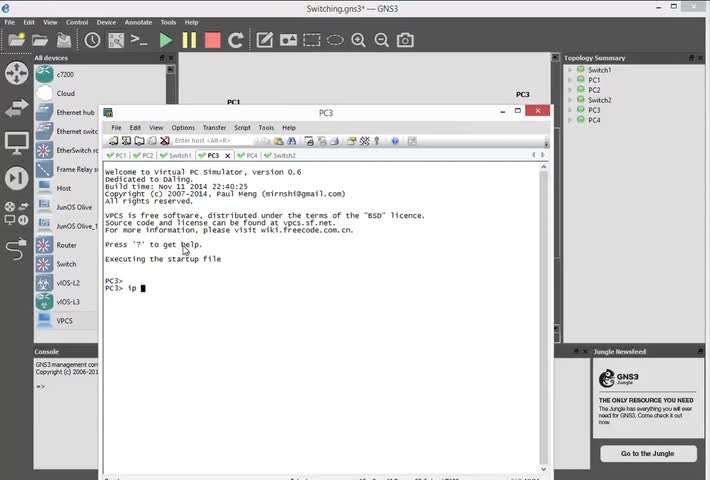Take a screenshot with camera icon

click(405, 40)
